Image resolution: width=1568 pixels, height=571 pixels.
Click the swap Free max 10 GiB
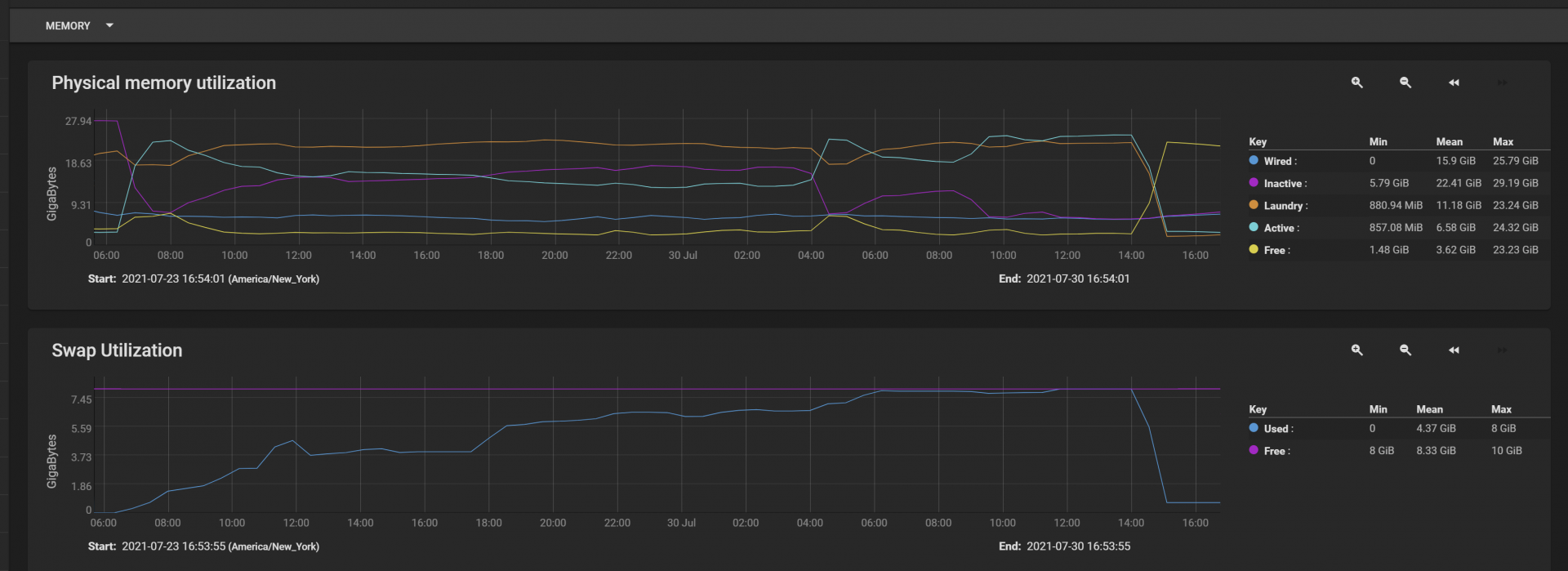click(x=1507, y=450)
